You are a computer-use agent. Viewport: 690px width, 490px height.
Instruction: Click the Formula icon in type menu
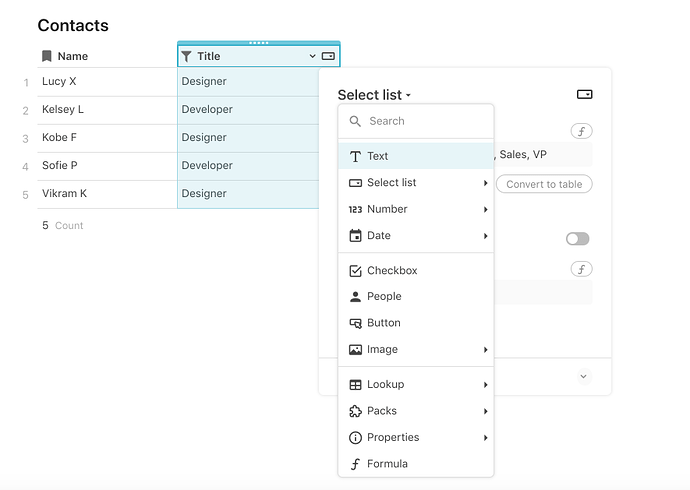(x=355, y=464)
